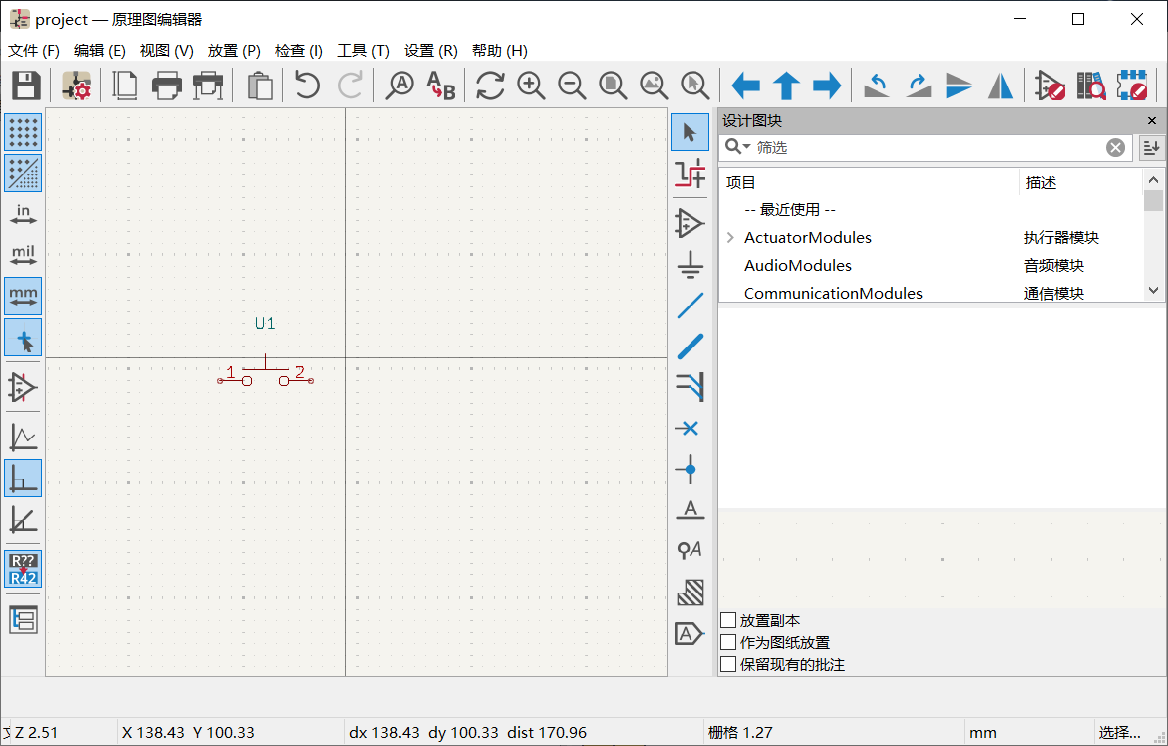Click the Save icon in the toolbar
The width and height of the screenshot is (1168, 746).
tap(25, 86)
